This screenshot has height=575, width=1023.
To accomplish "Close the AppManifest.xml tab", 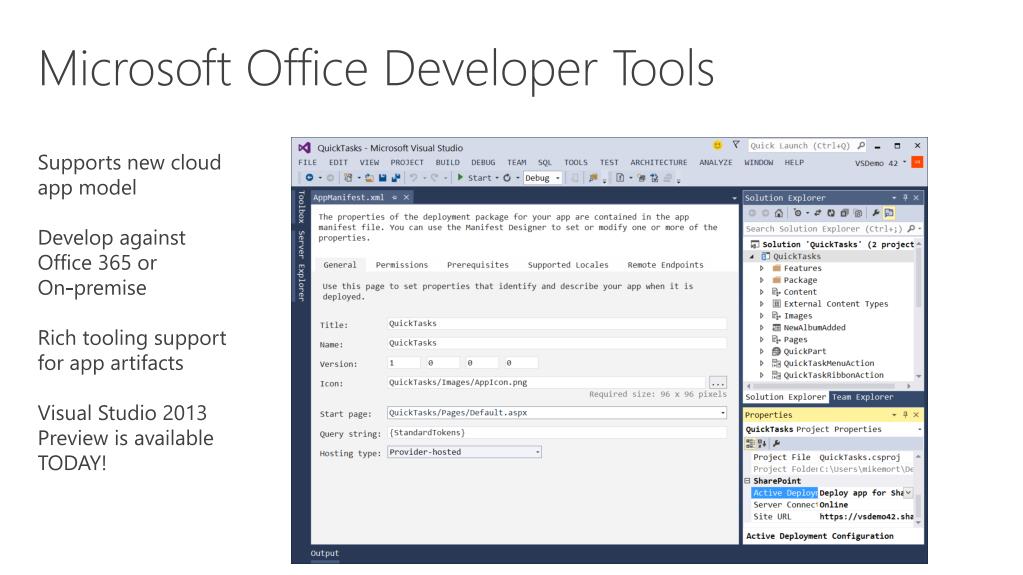I will [x=406, y=197].
